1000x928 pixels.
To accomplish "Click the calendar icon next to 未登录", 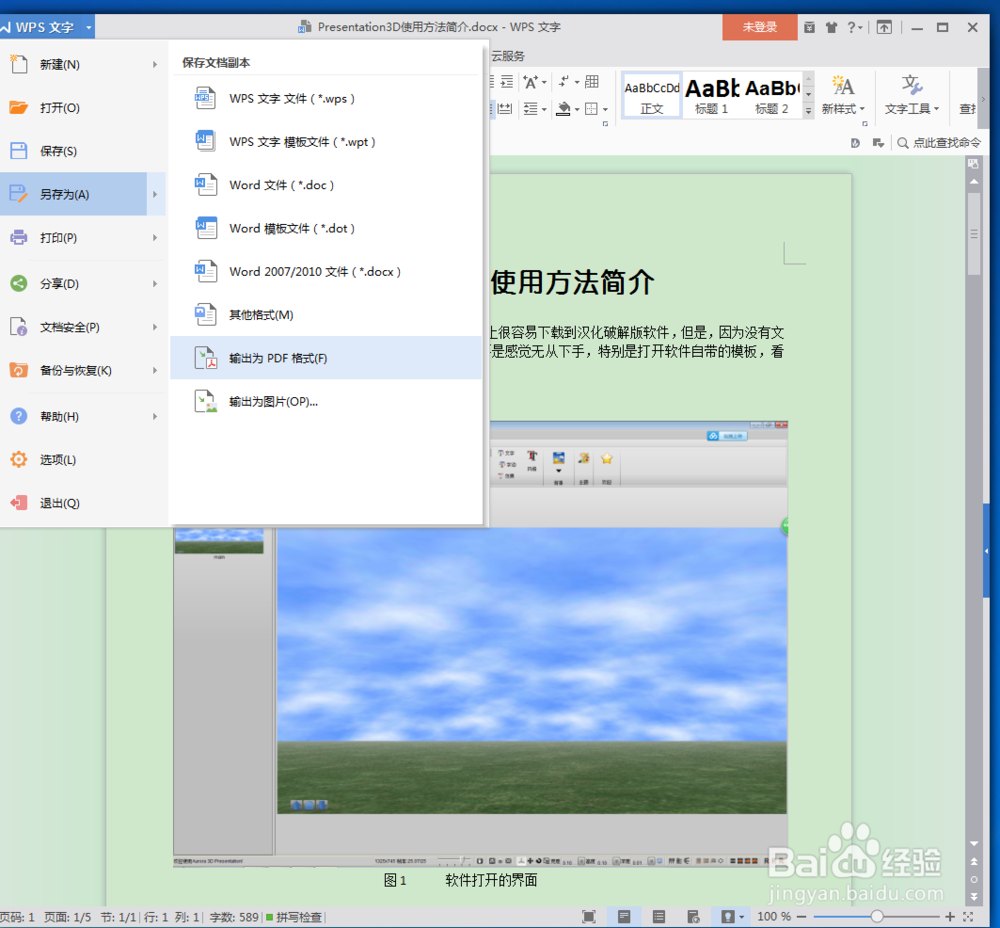I will 809,27.
